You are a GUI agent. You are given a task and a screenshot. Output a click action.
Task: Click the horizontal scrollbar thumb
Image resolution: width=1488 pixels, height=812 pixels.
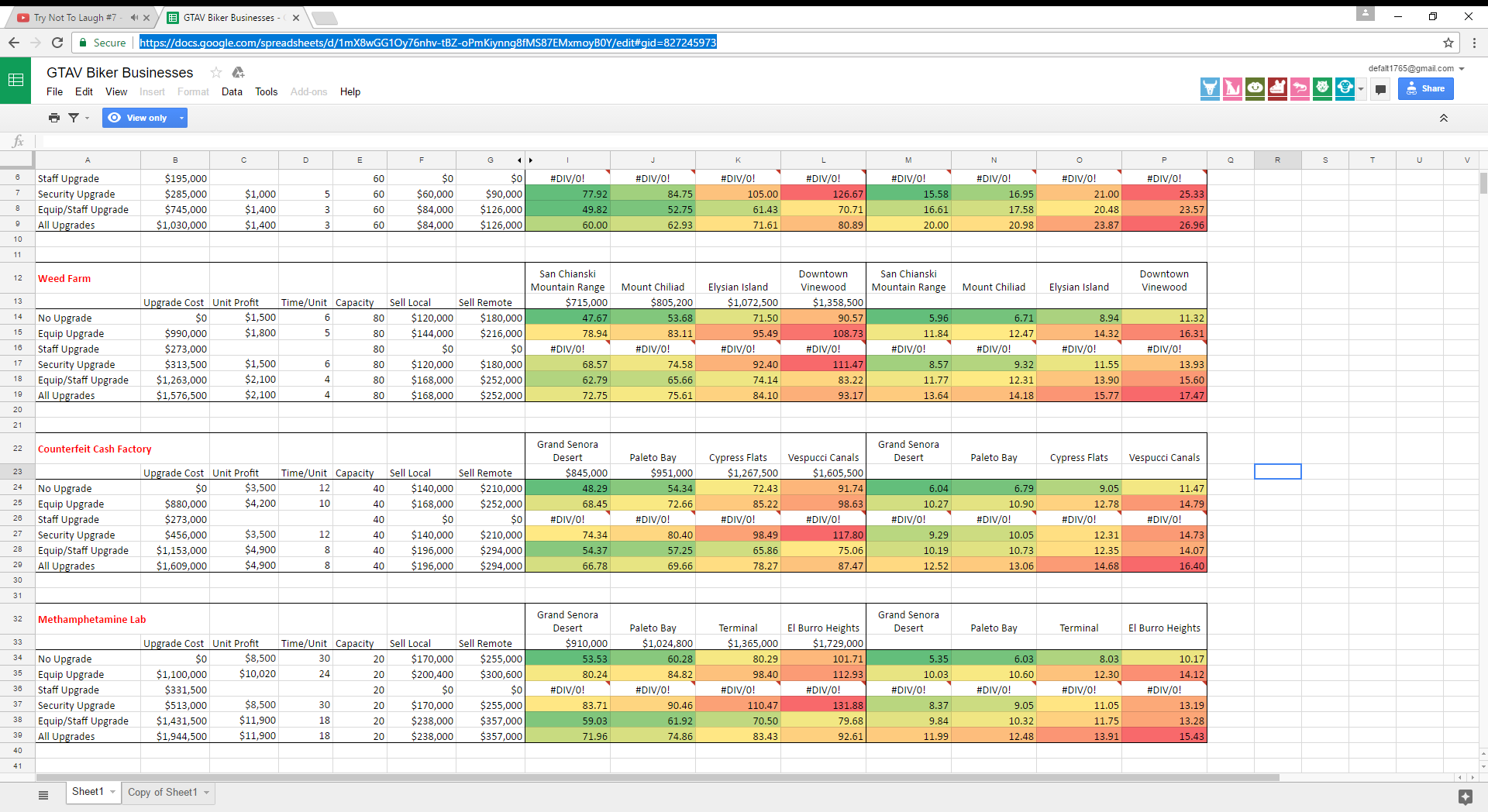(657, 777)
